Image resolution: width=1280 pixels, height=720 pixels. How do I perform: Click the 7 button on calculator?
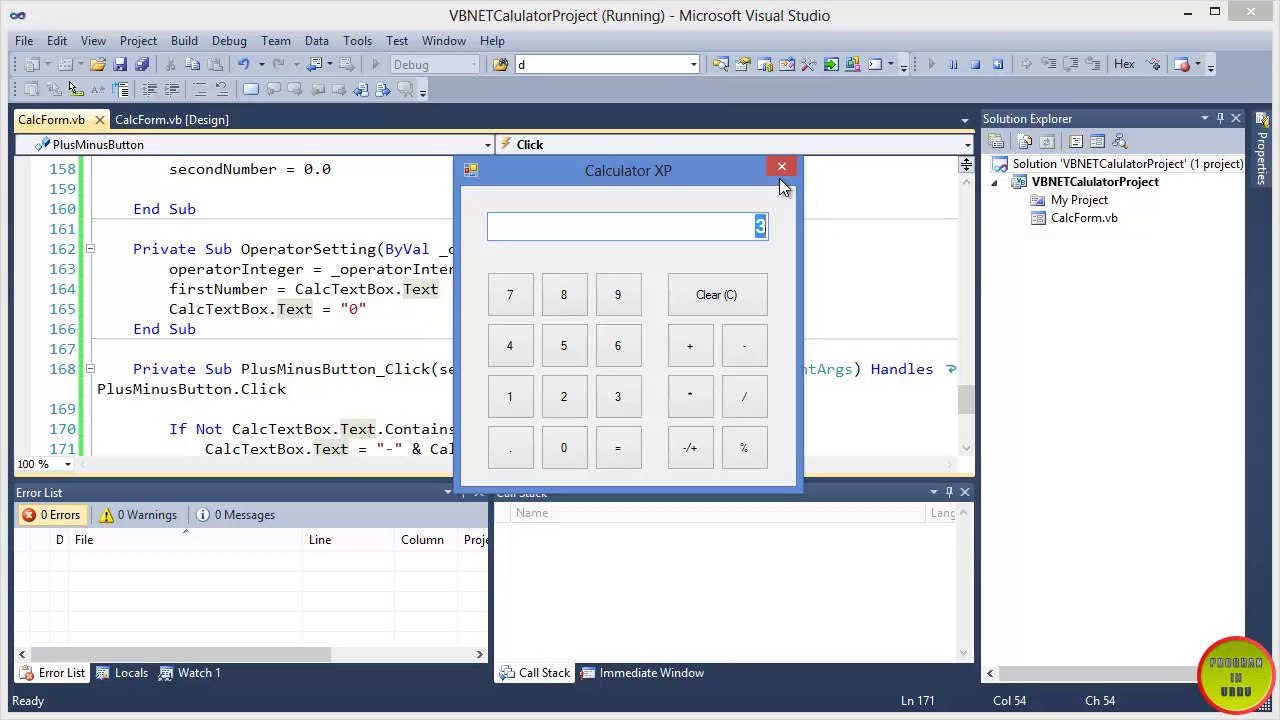[510, 295]
